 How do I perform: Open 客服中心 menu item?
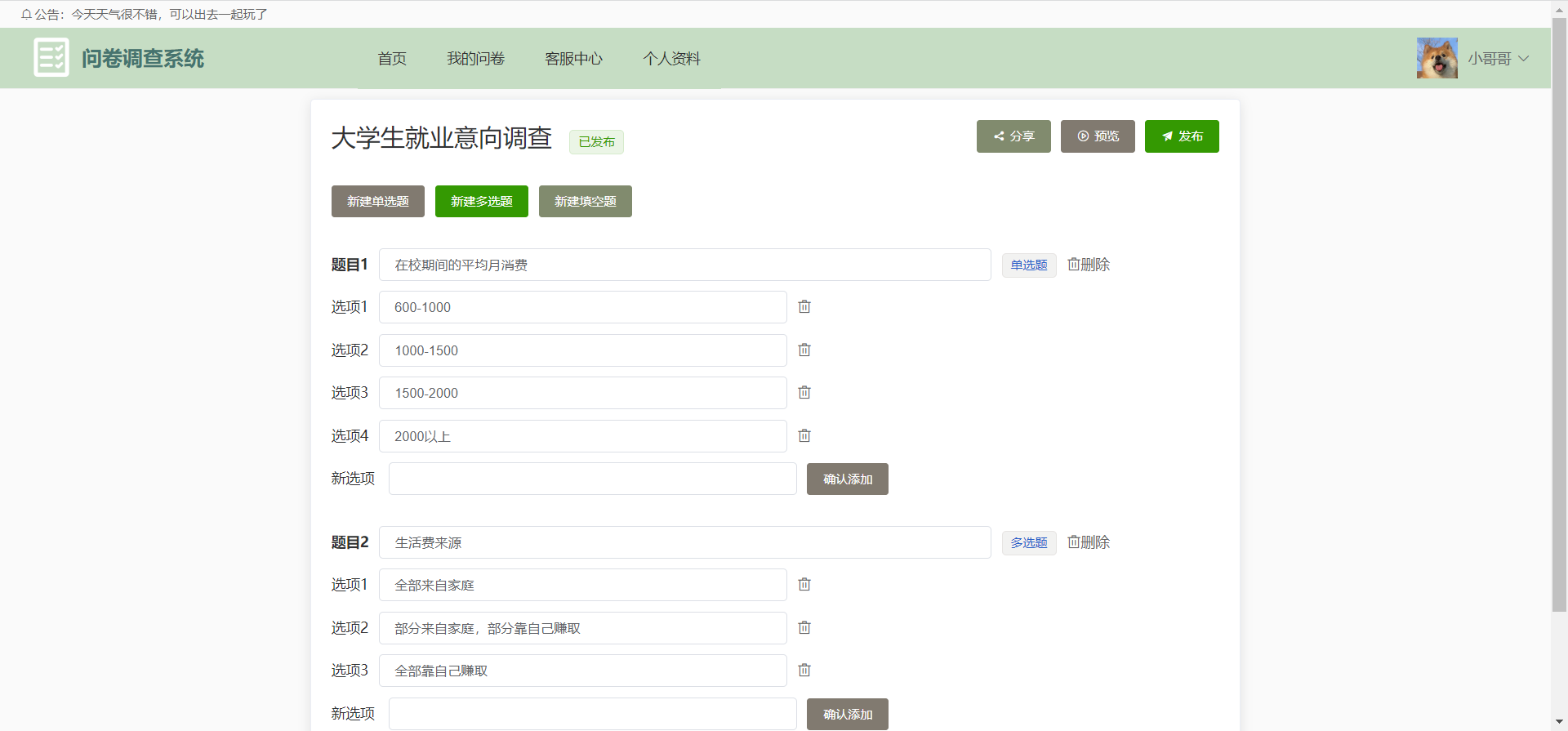[x=573, y=59]
